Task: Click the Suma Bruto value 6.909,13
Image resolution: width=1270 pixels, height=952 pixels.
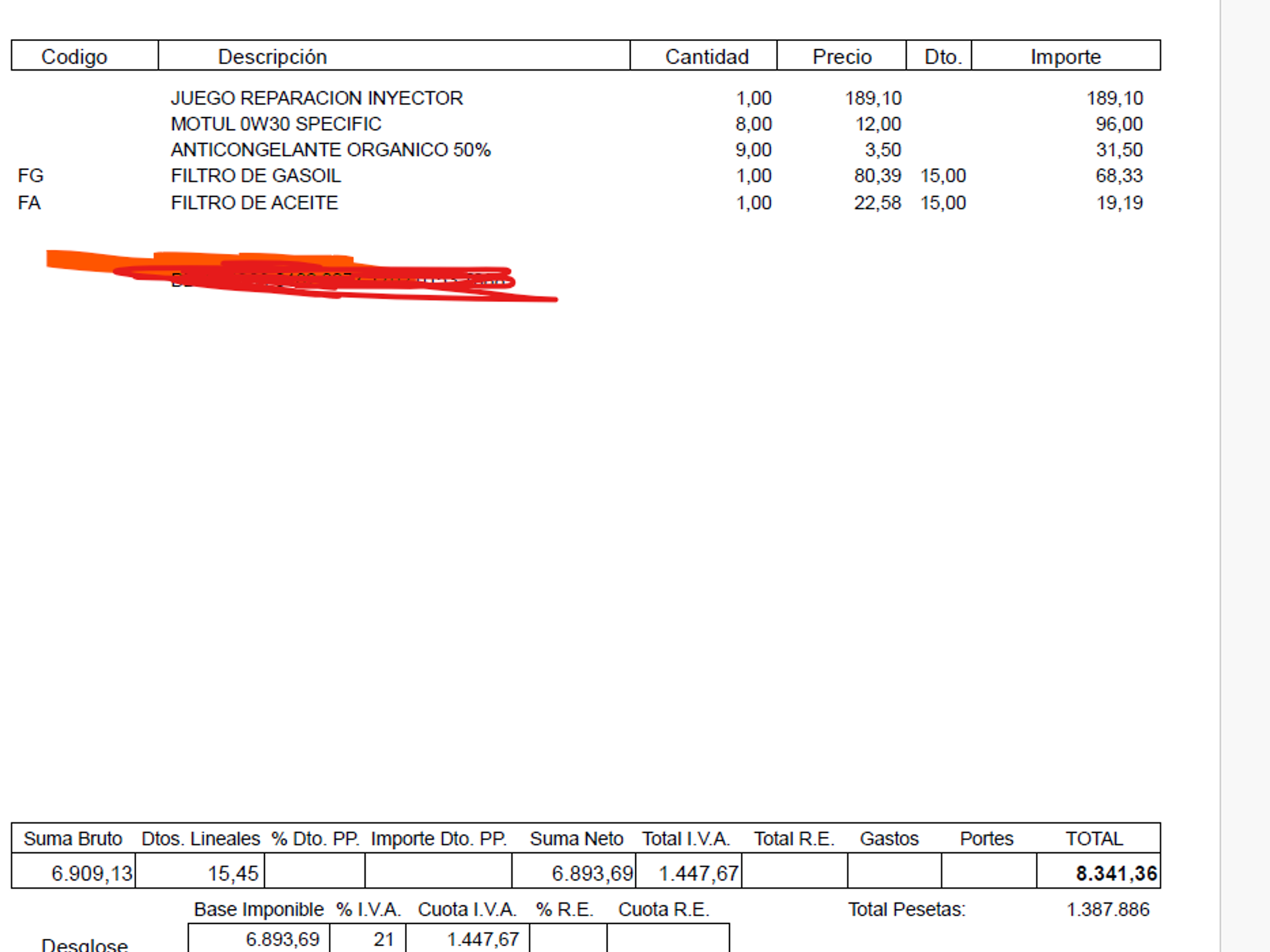Action: [91, 873]
